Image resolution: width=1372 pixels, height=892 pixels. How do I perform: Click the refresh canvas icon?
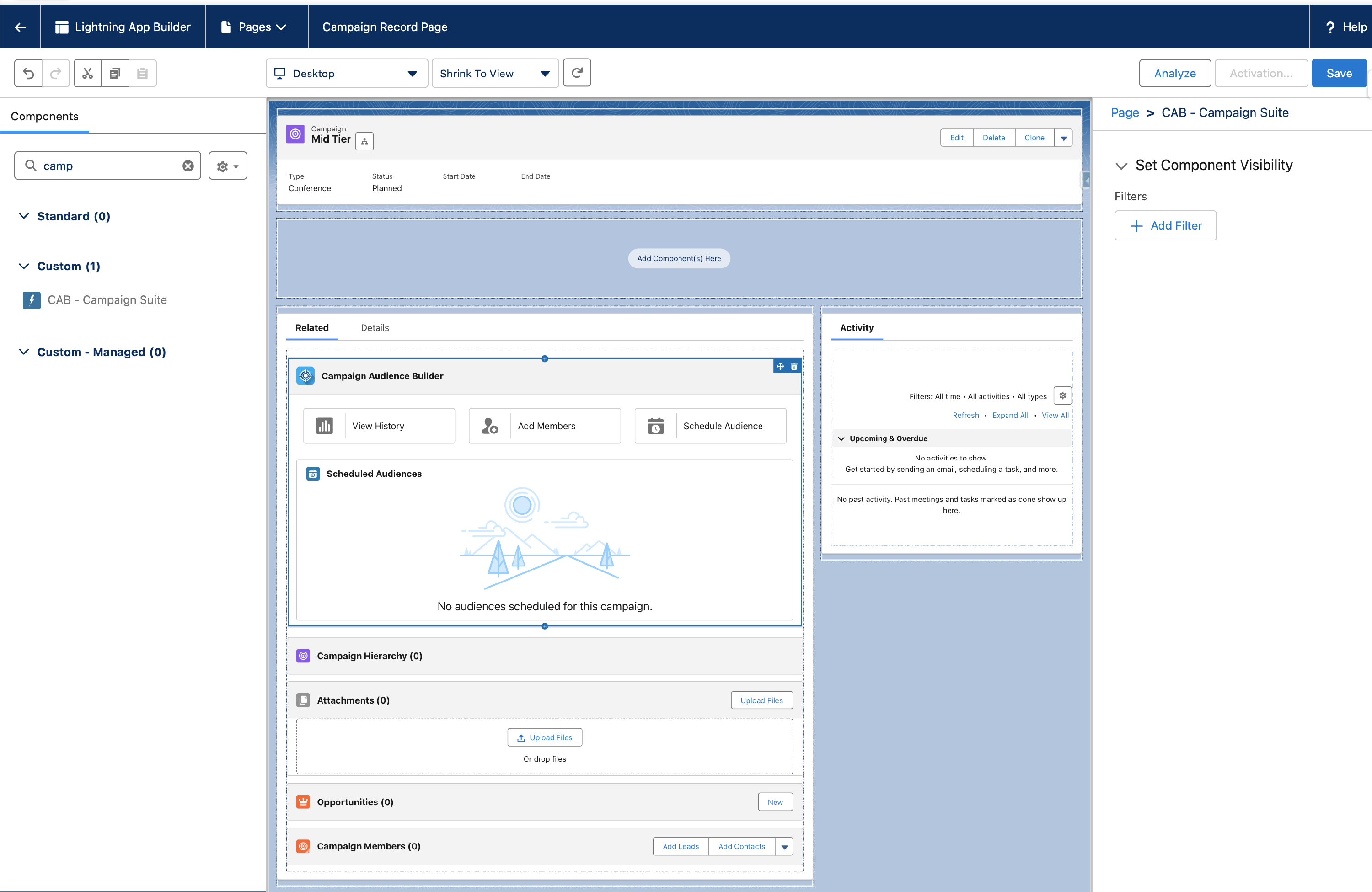[577, 73]
